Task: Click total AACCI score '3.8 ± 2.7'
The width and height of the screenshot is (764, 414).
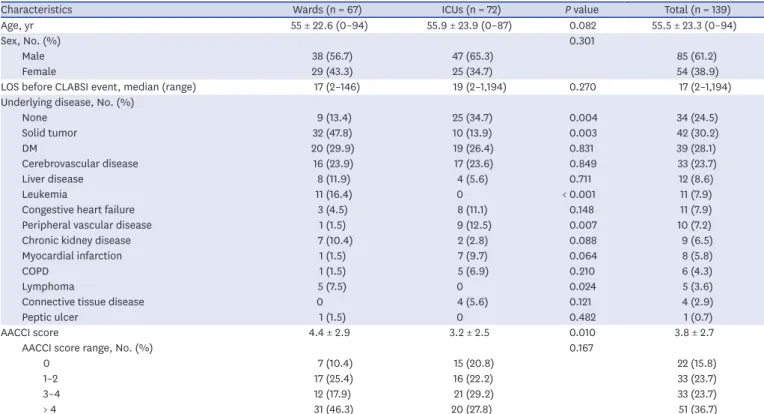Action: (x=694, y=333)
